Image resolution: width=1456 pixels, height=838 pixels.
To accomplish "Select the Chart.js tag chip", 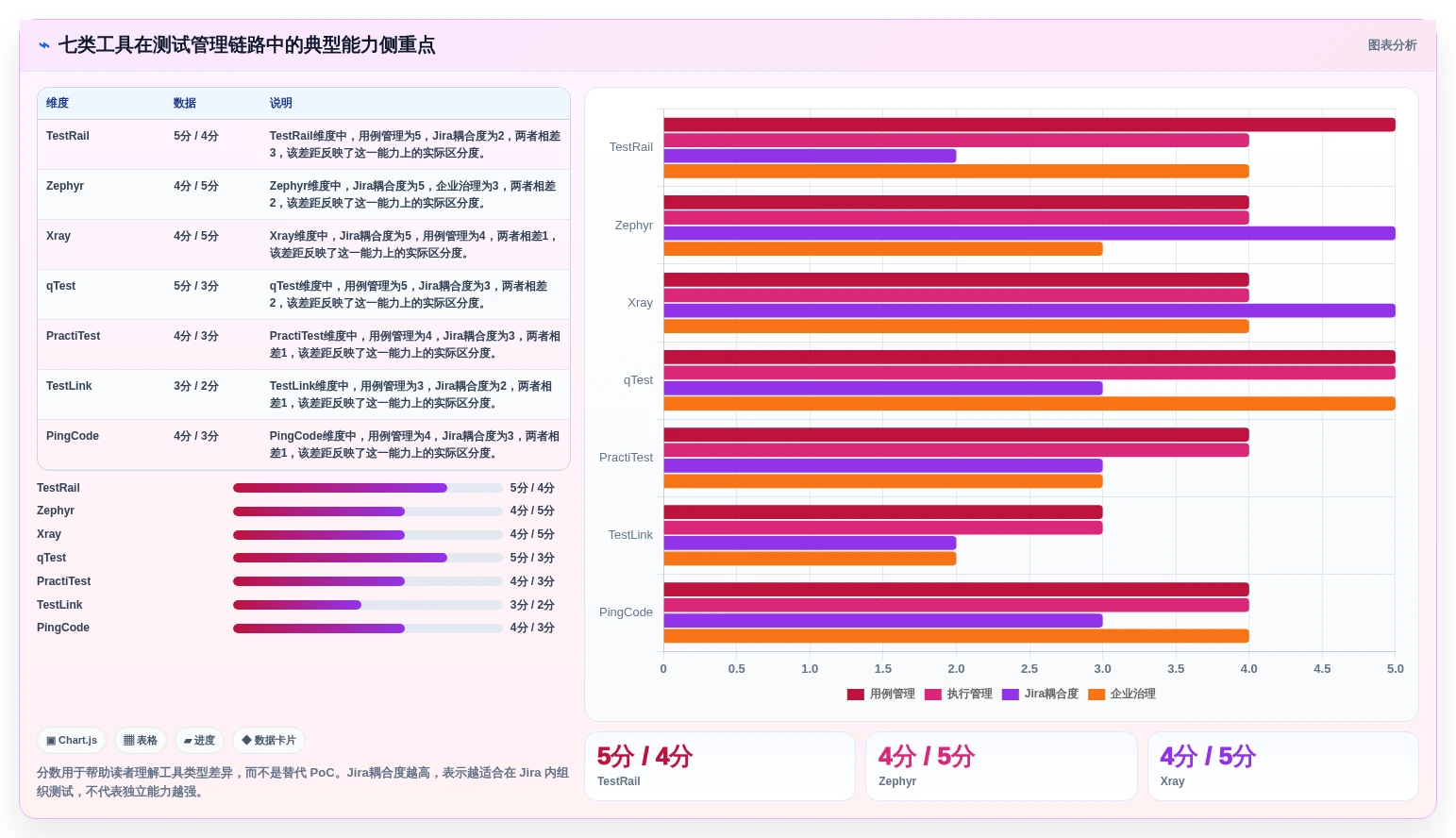I will tap(72, 741).
